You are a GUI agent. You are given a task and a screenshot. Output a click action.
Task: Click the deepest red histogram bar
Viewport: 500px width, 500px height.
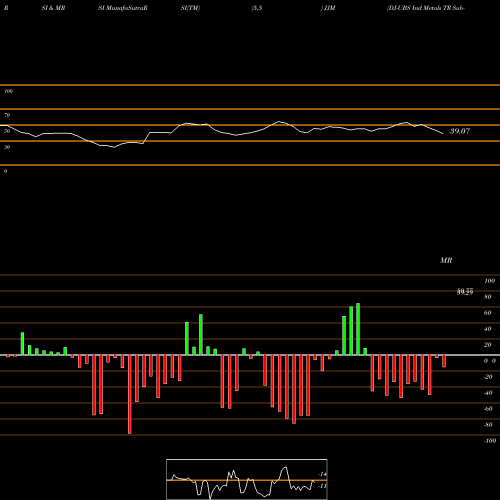(x=130, y=394)
